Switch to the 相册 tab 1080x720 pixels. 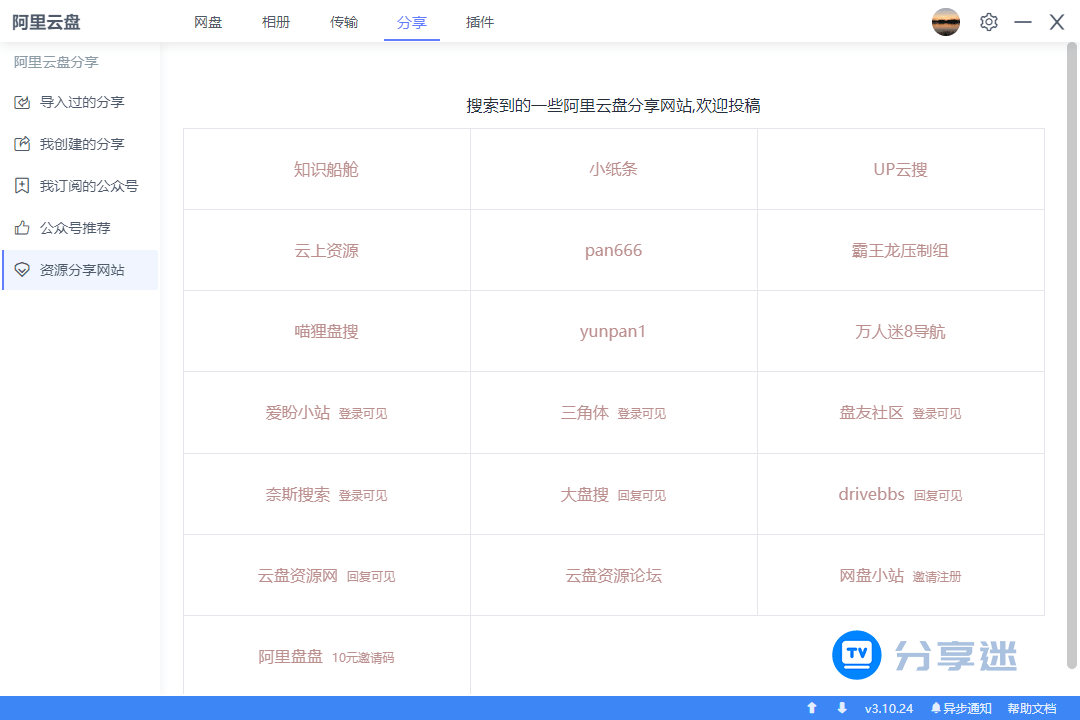click(x=276, y=21)
